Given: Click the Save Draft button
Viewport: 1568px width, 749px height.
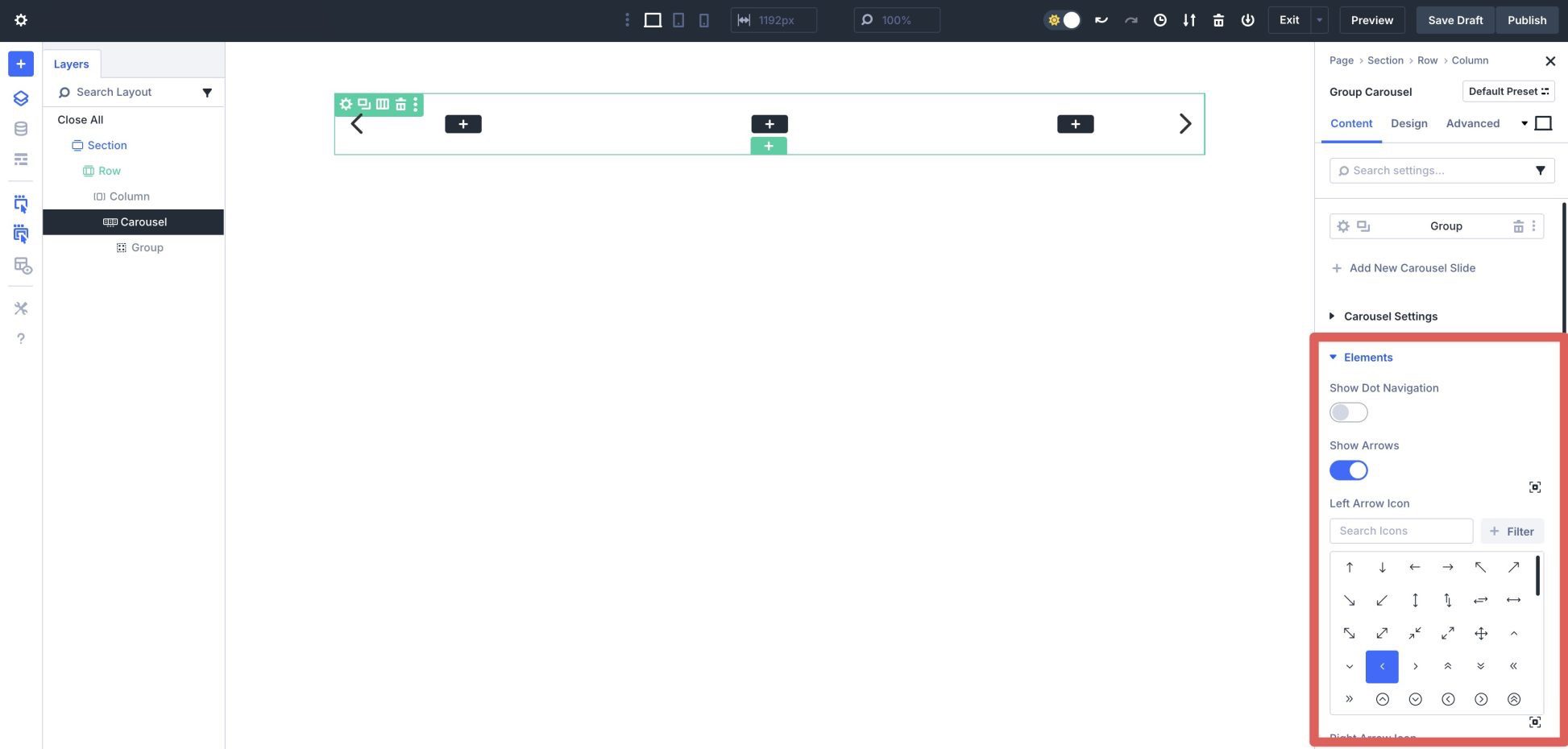Looking at the screenshot, I should 1454,20.
